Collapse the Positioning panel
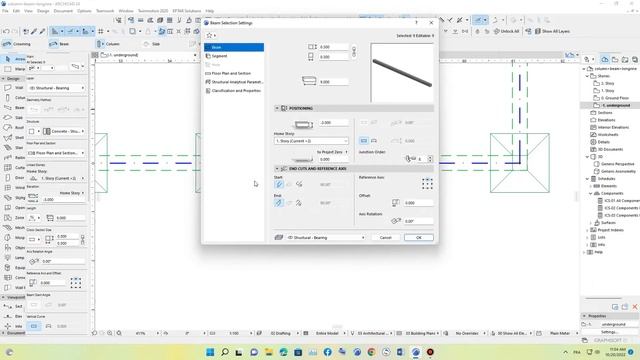 click(x=277, y=108)
